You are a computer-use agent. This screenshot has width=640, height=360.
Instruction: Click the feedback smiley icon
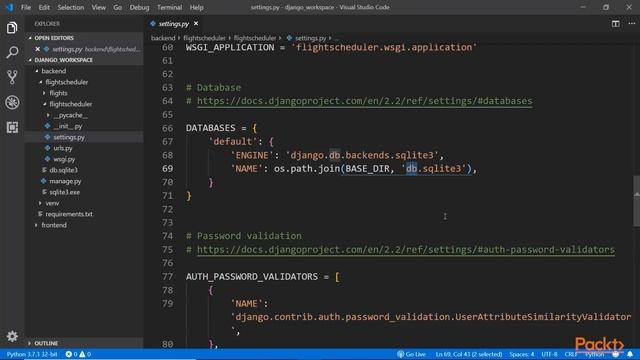pos(616,354)
